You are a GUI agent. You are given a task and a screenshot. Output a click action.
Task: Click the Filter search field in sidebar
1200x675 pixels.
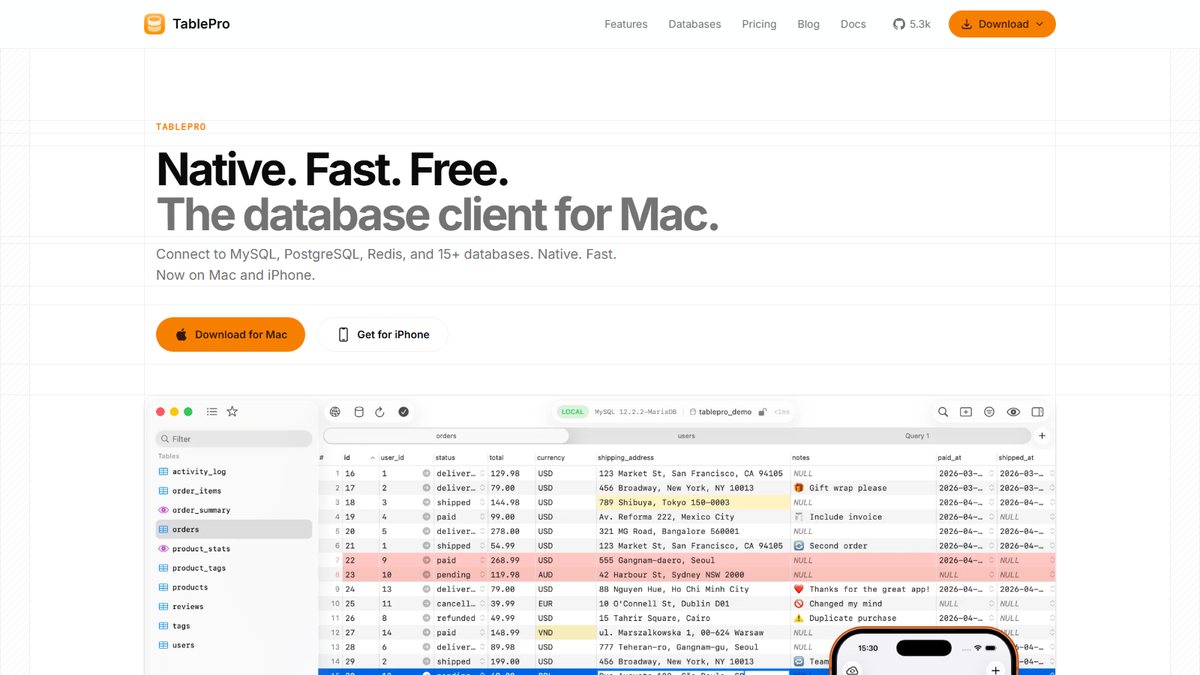234,438
